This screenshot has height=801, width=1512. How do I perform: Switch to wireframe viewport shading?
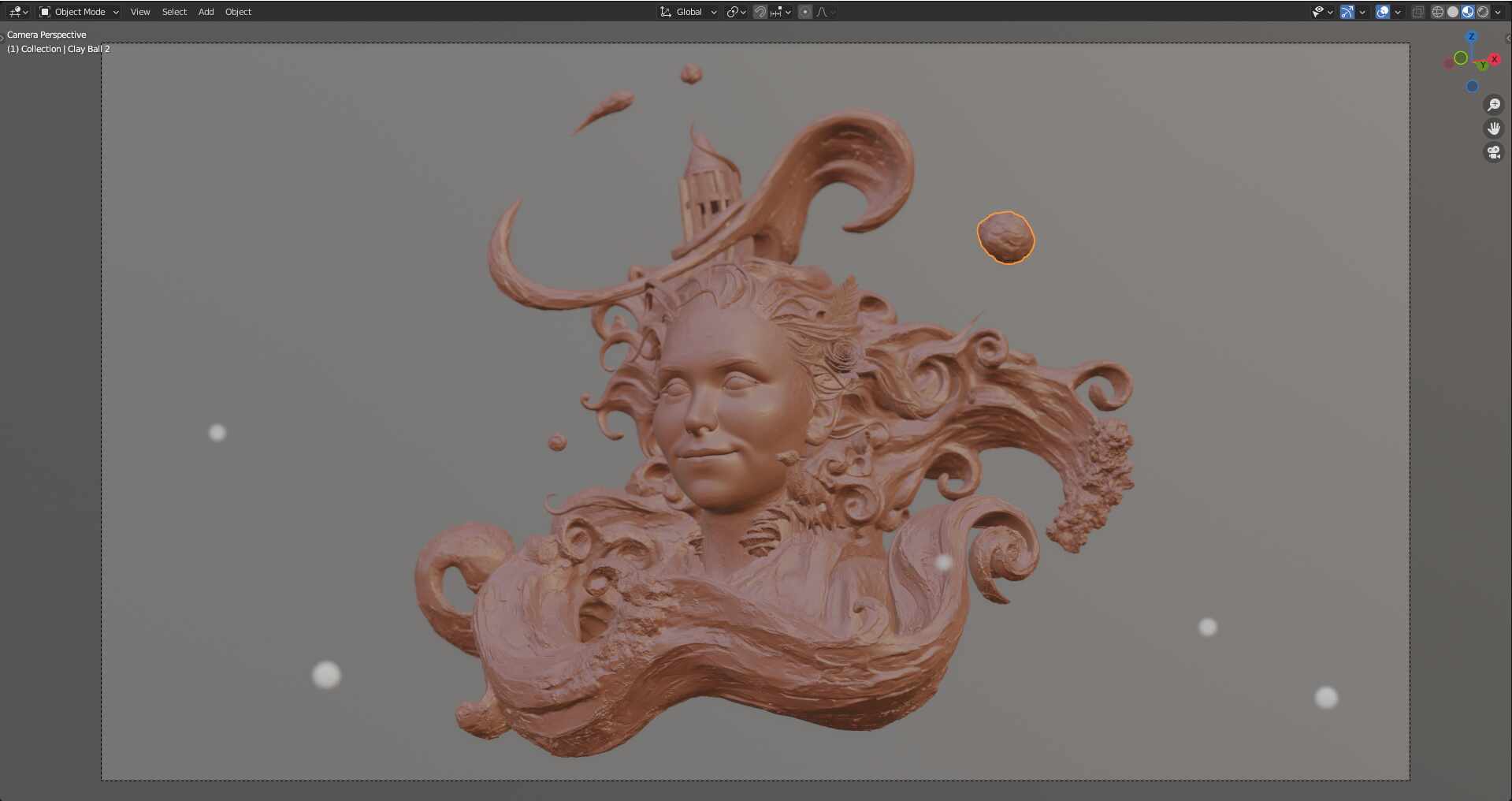tap(1438, 12)
